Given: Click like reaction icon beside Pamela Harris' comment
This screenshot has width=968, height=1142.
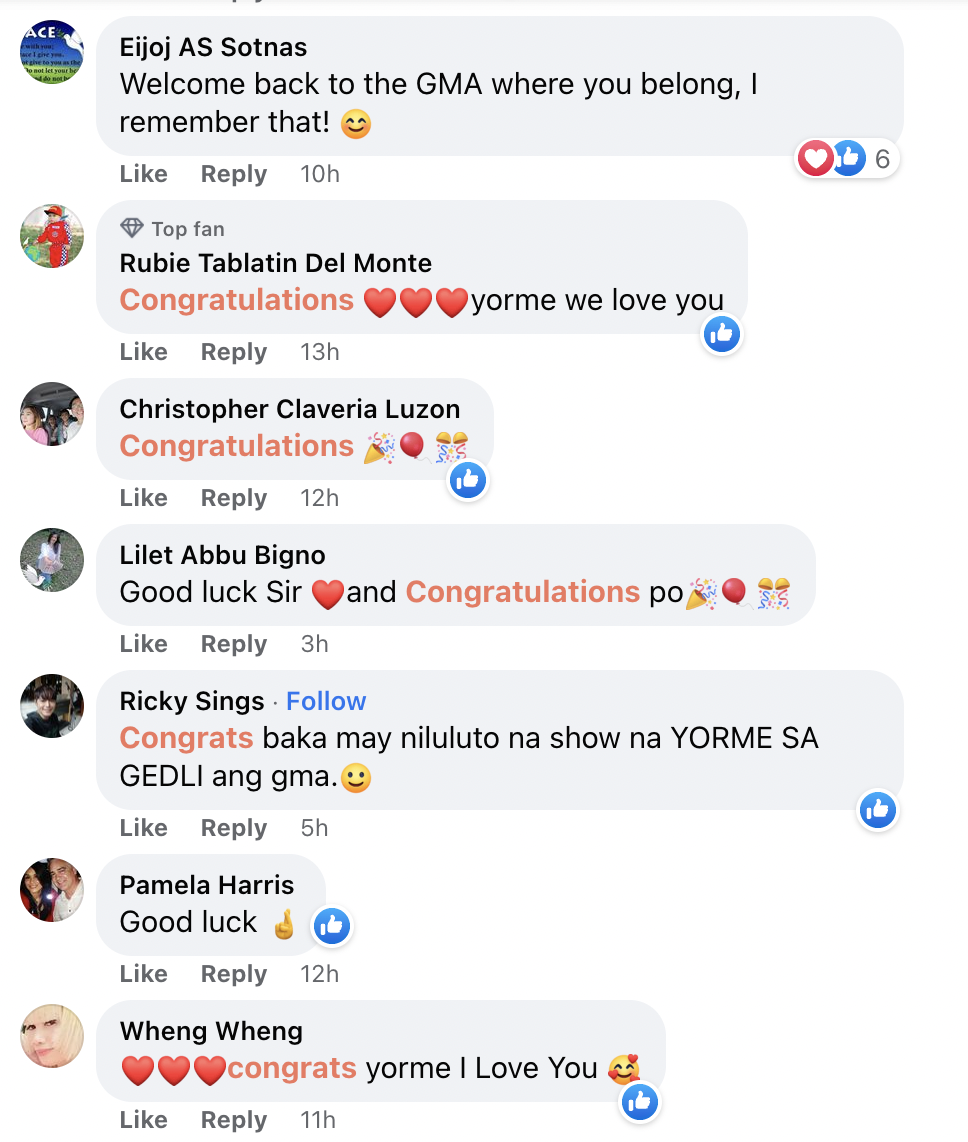Looking at the screenshot, I should click(x=331, y=926).
